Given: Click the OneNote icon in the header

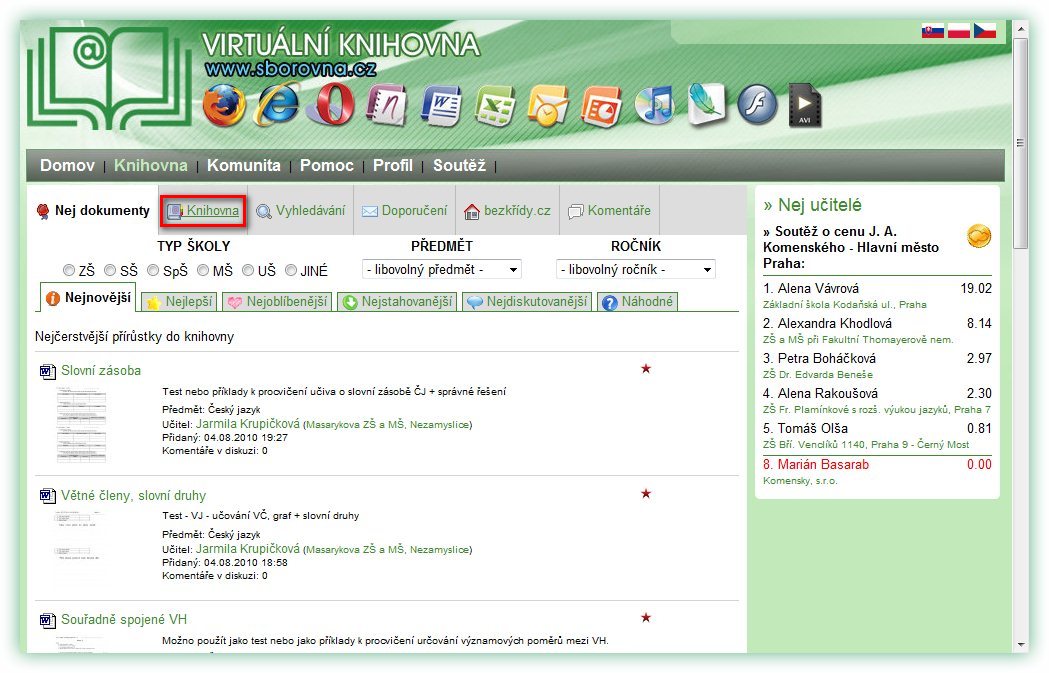Looking at the screenshot, I should 387,105.
